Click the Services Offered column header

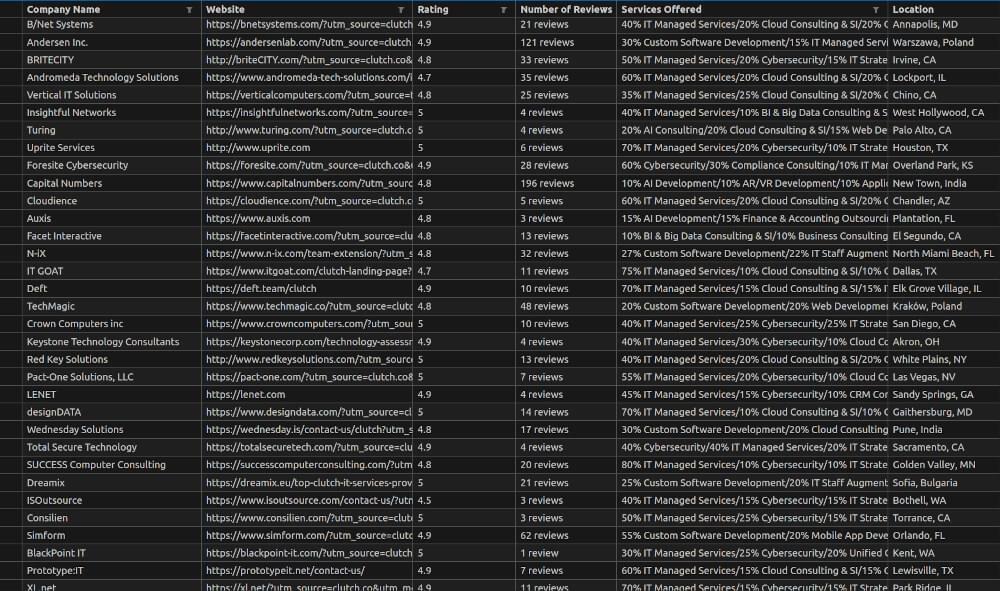660,9
